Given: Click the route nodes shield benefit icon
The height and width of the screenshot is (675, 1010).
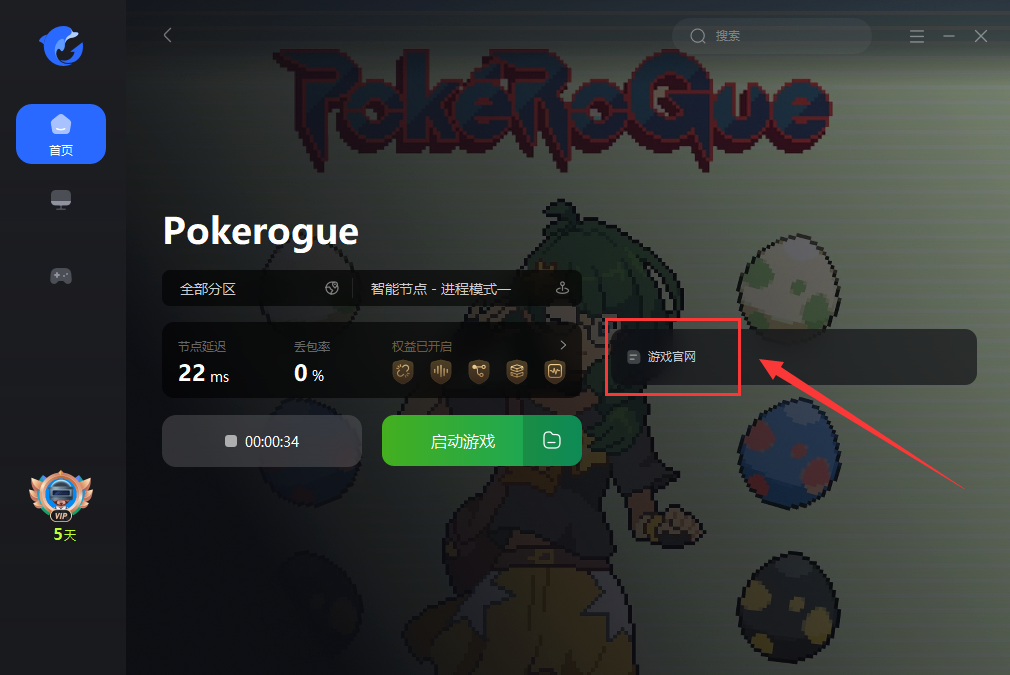Looking at the screenshot, I should coord(479,371).
